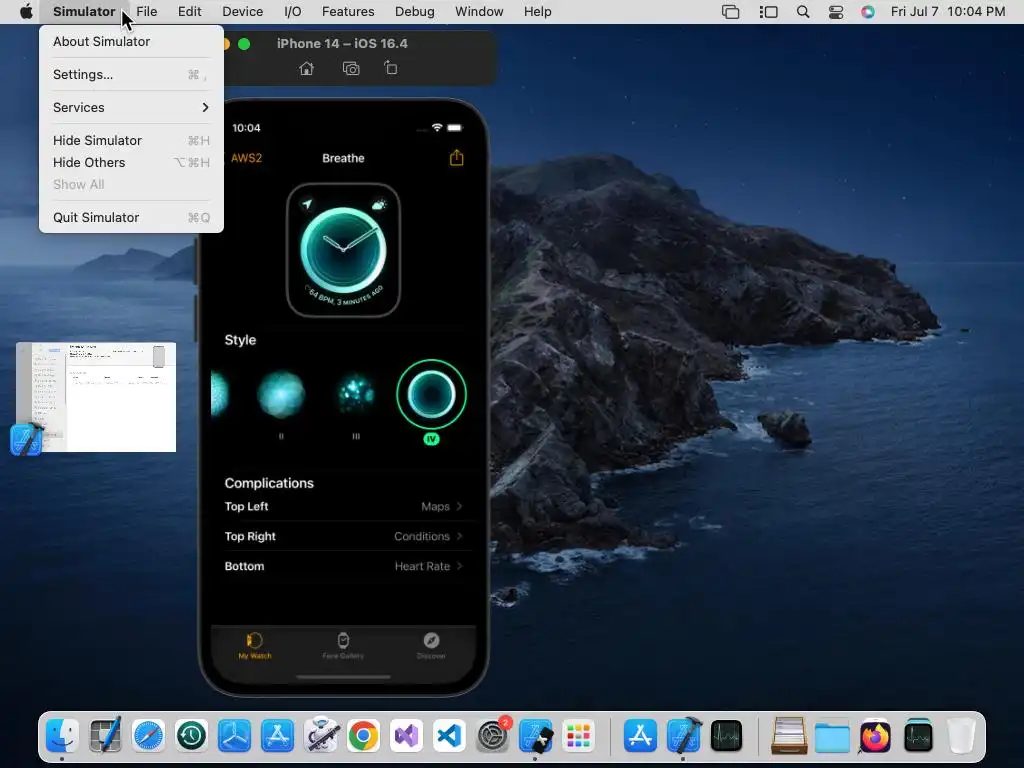Tap the Breathe watch face preview
The image size is (1024, 768).
click(344, 250)
